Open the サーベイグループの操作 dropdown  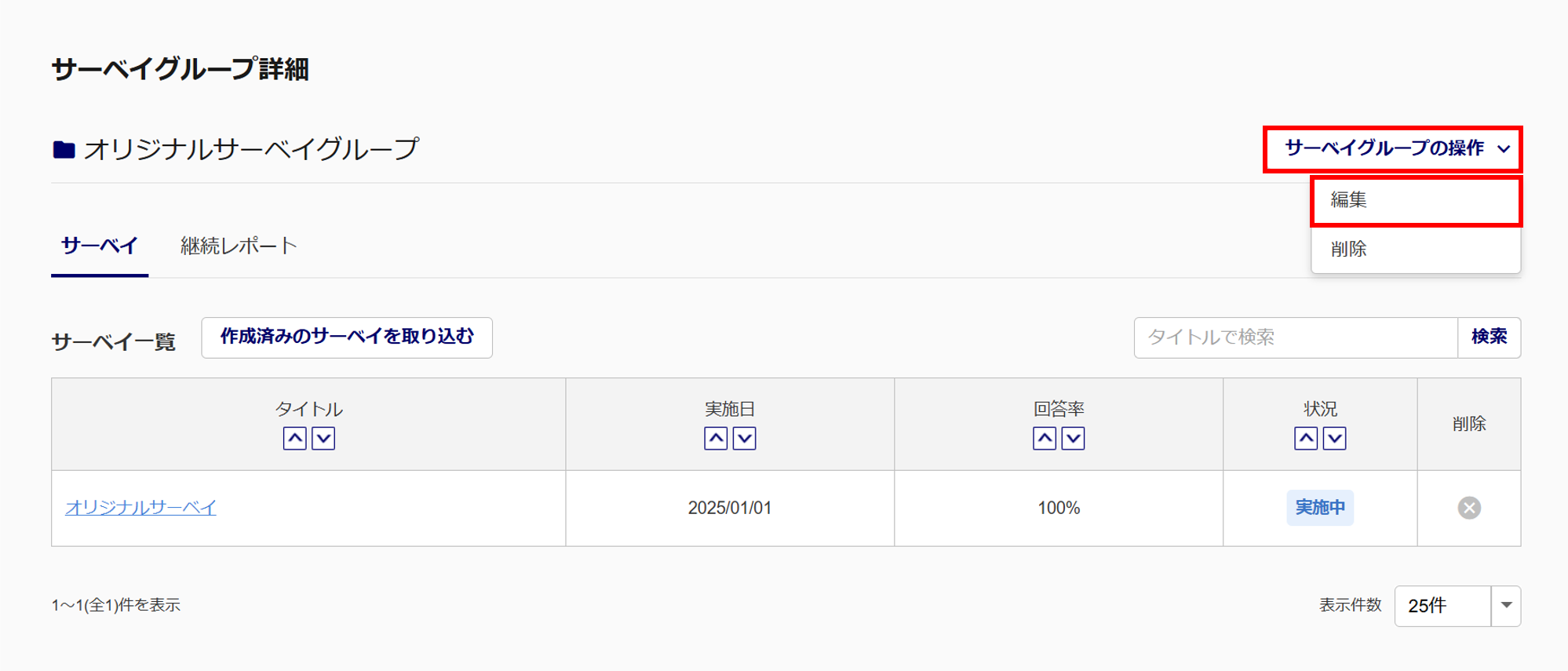[1392, 148]
